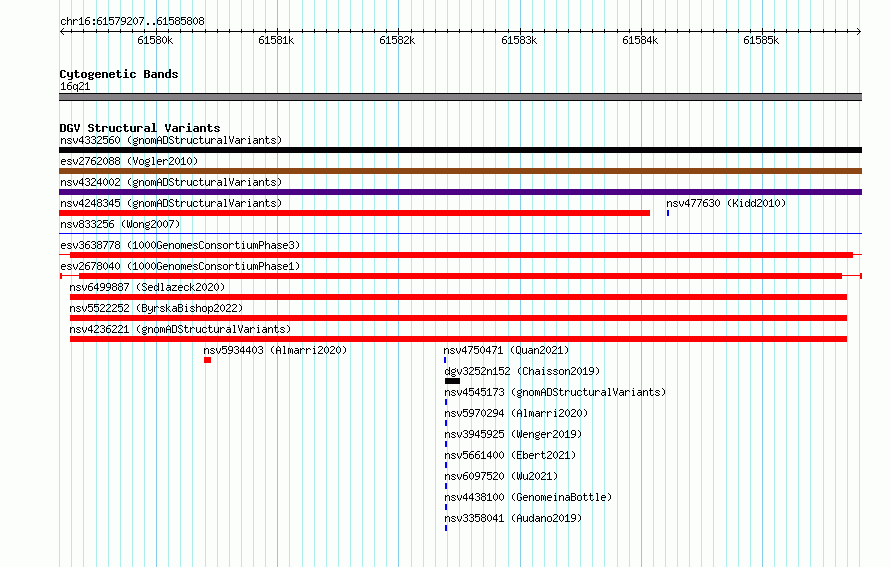Open esv2678040 1000GenomesConsortiumPhase1 label
Screen dimensions: 890x567
(x=180, y=266)
